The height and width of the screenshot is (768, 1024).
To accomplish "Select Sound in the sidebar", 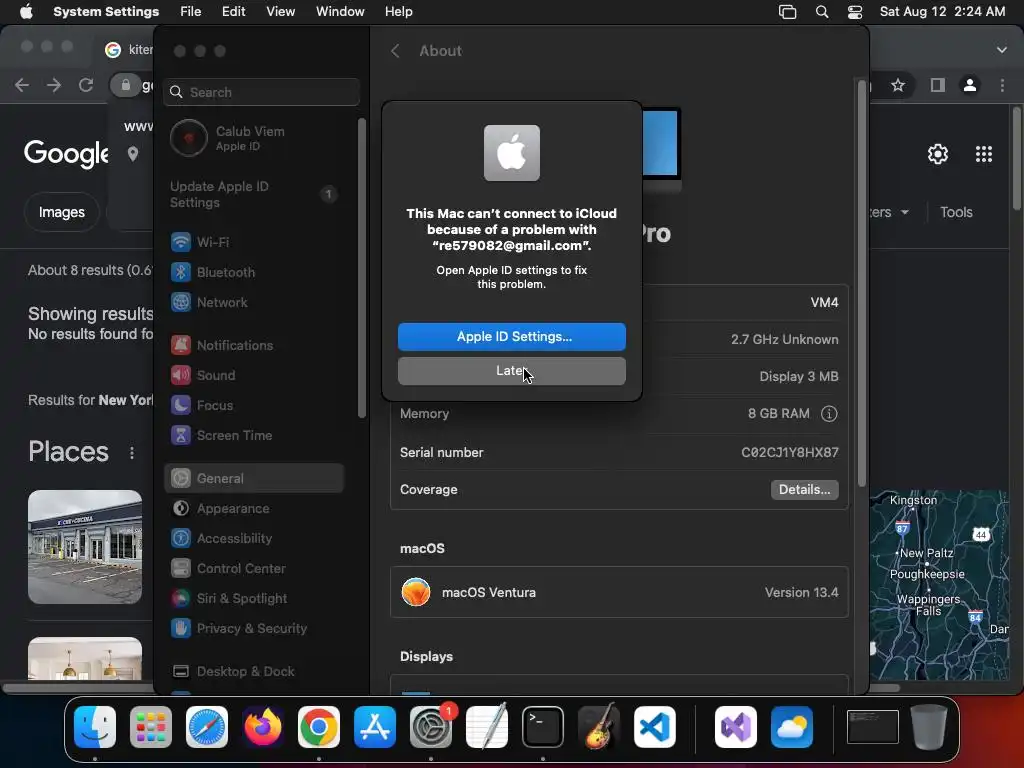I will click(x=255, y=376).
